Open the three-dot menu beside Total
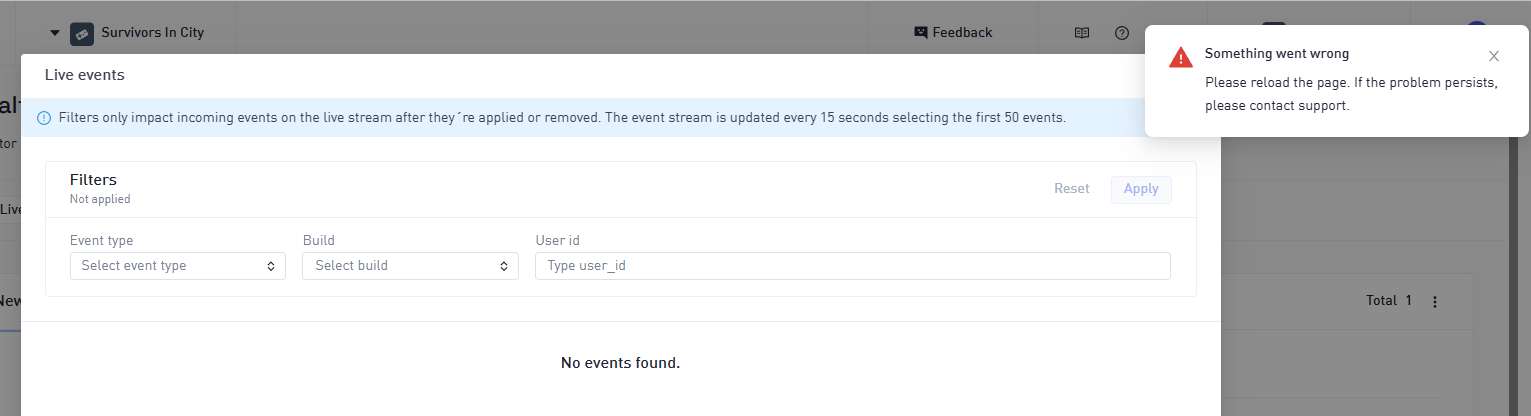Screen dimensions: 1531x416 point(1435,301)
